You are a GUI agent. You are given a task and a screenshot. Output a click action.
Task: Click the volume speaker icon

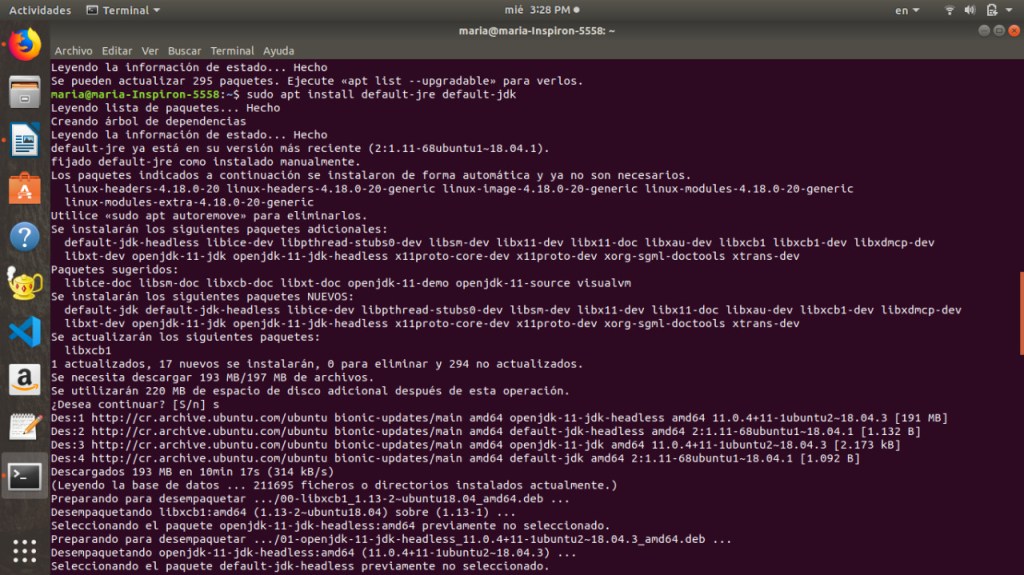[x=969, y=10]
